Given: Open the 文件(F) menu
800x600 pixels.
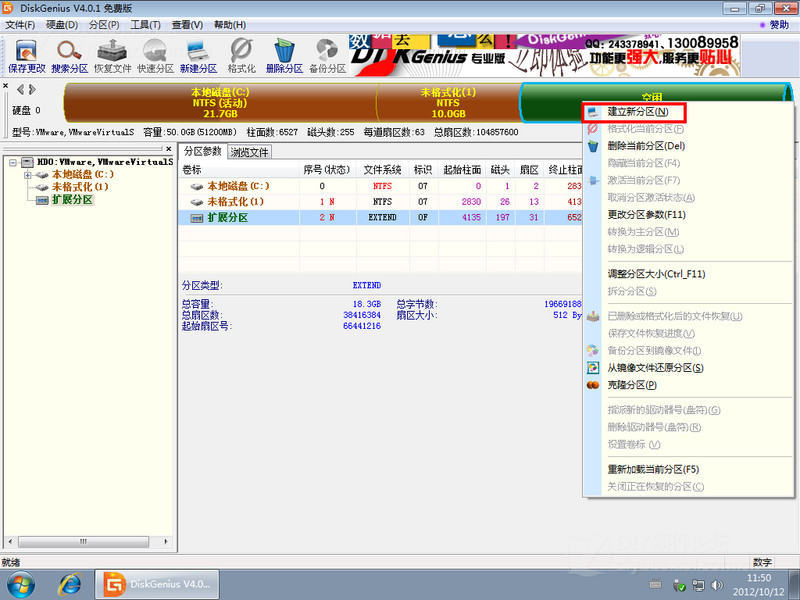Looking at the screenshot, I should tap(20, 25).
